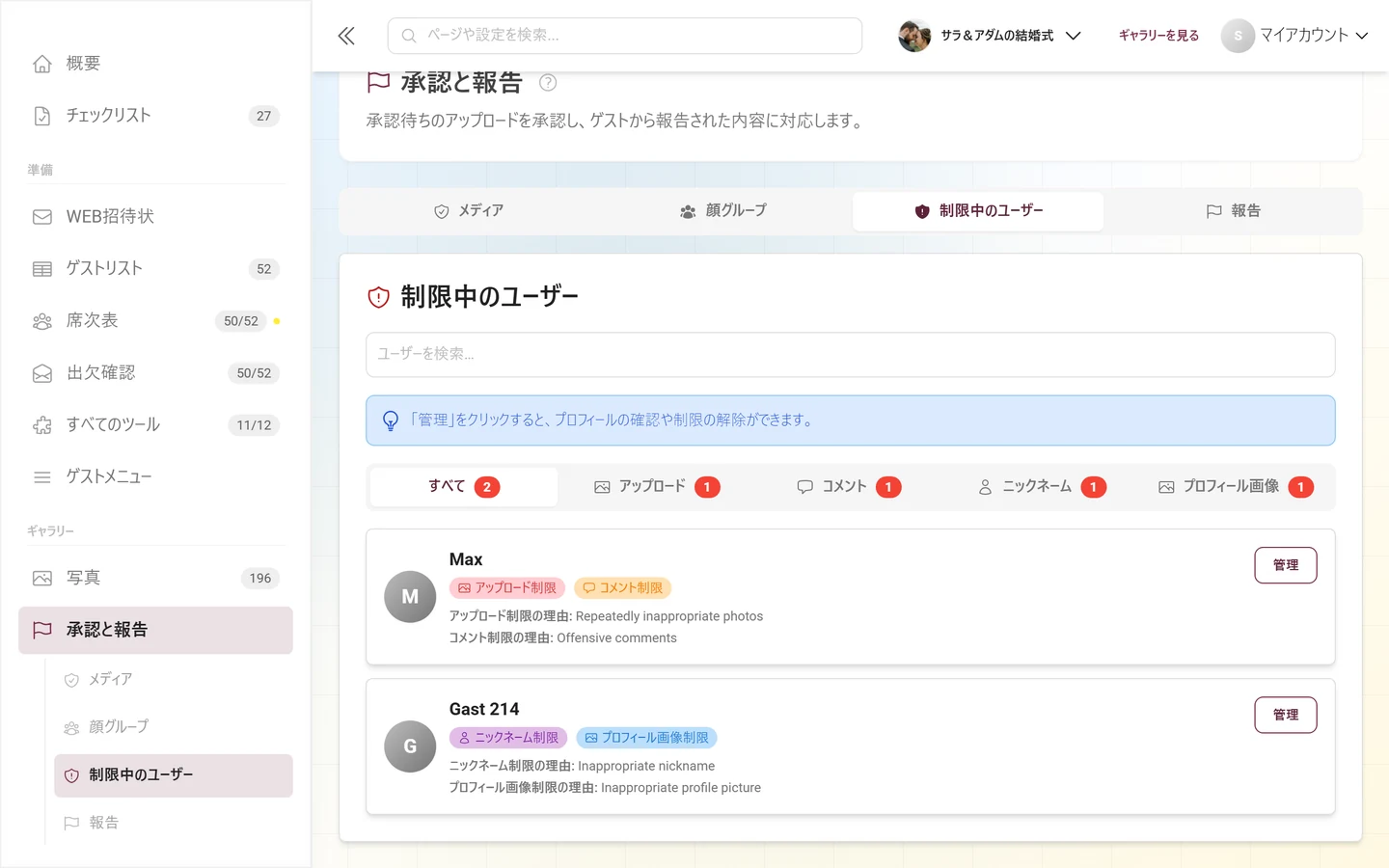
Task: Click the picture icon beside 写真
Action: pyautogui.click(x=42, y=579)
